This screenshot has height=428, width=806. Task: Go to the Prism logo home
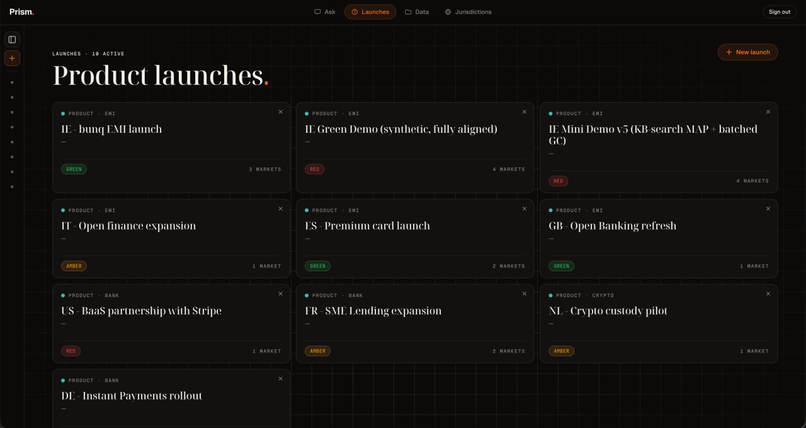pyautogui.click(x=22, y=12)
